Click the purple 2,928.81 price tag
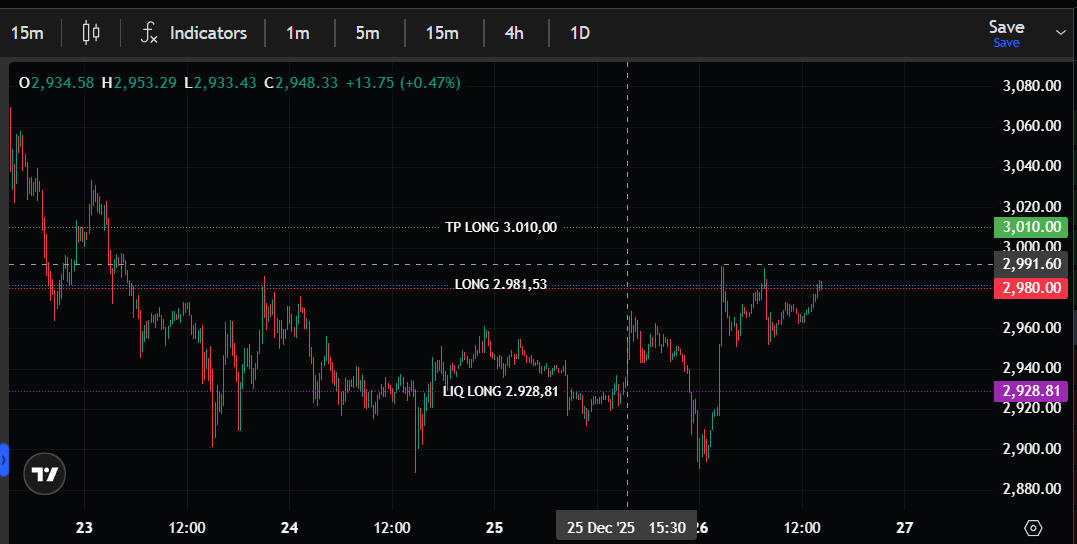Viewport: 1077px width, 544px height. 1031,391
